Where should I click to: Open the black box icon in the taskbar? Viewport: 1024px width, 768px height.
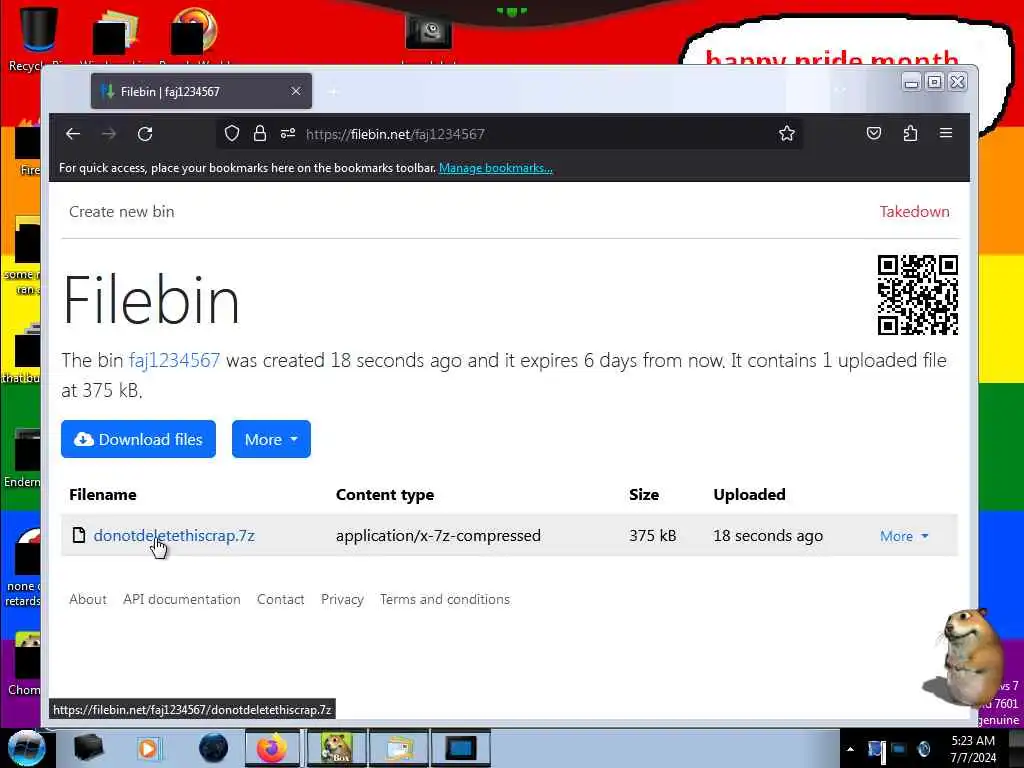point(88,748)
